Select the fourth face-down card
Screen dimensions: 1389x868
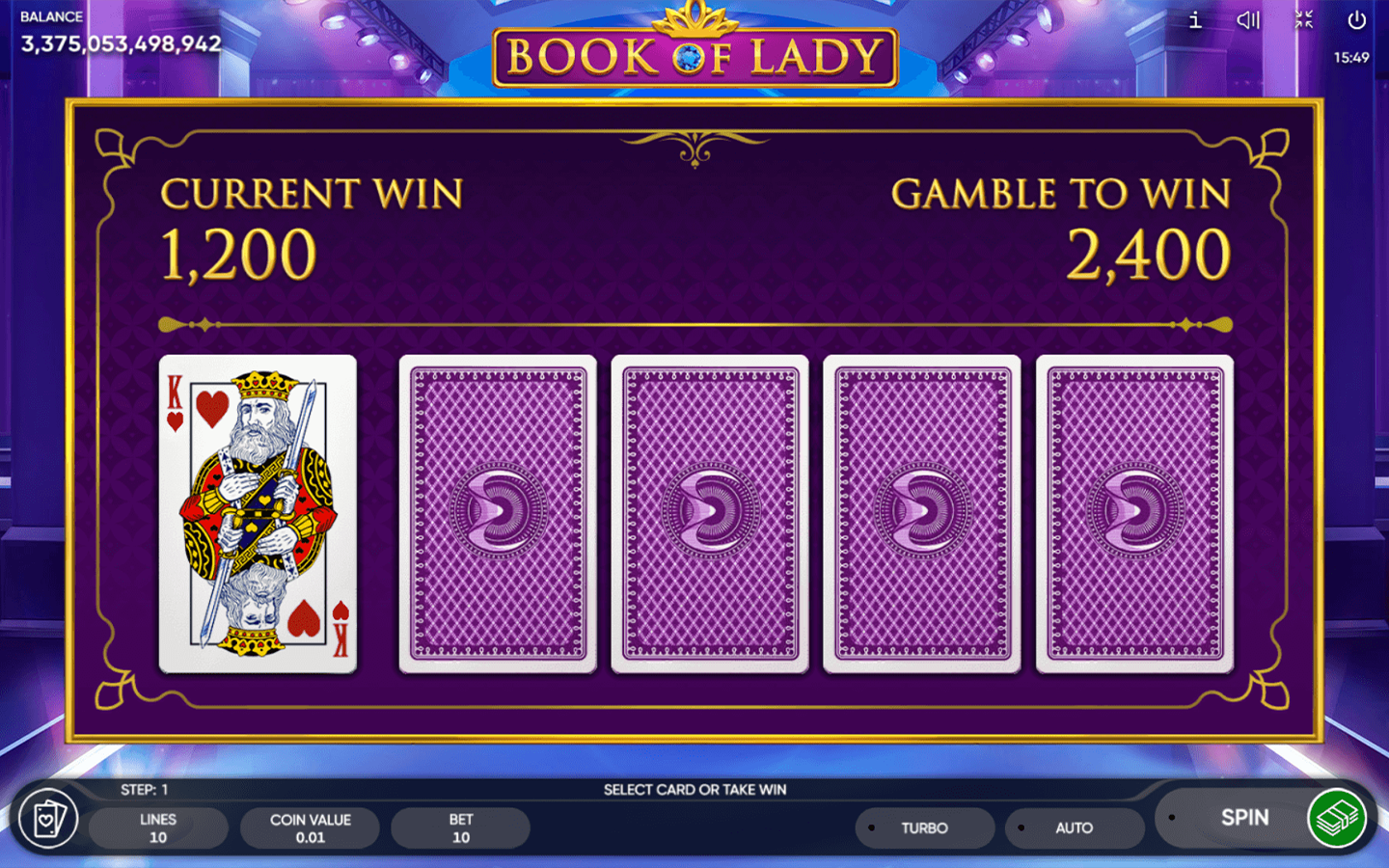click(1134, 514)
